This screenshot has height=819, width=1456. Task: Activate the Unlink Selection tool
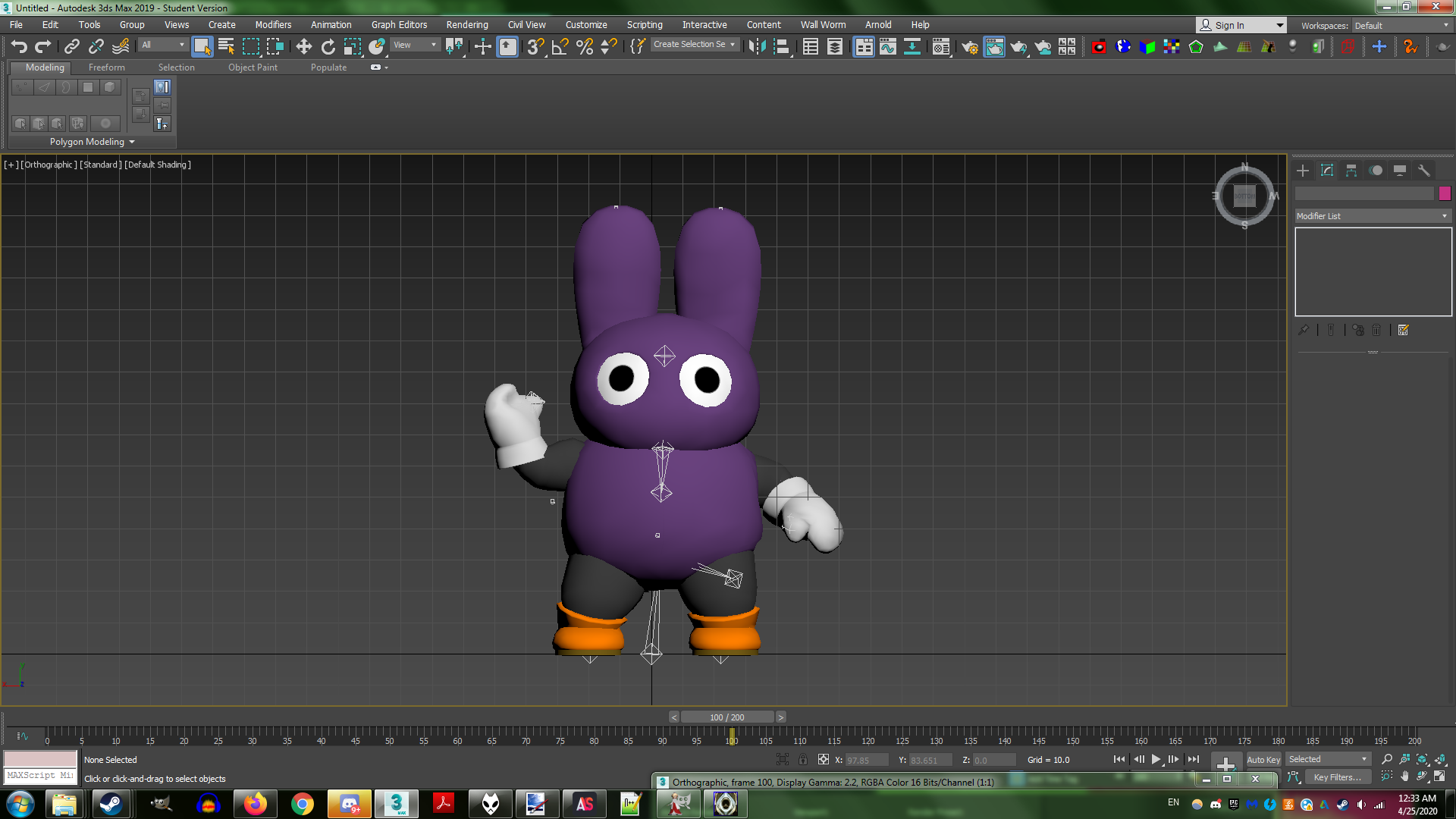[x=96, y=47]
